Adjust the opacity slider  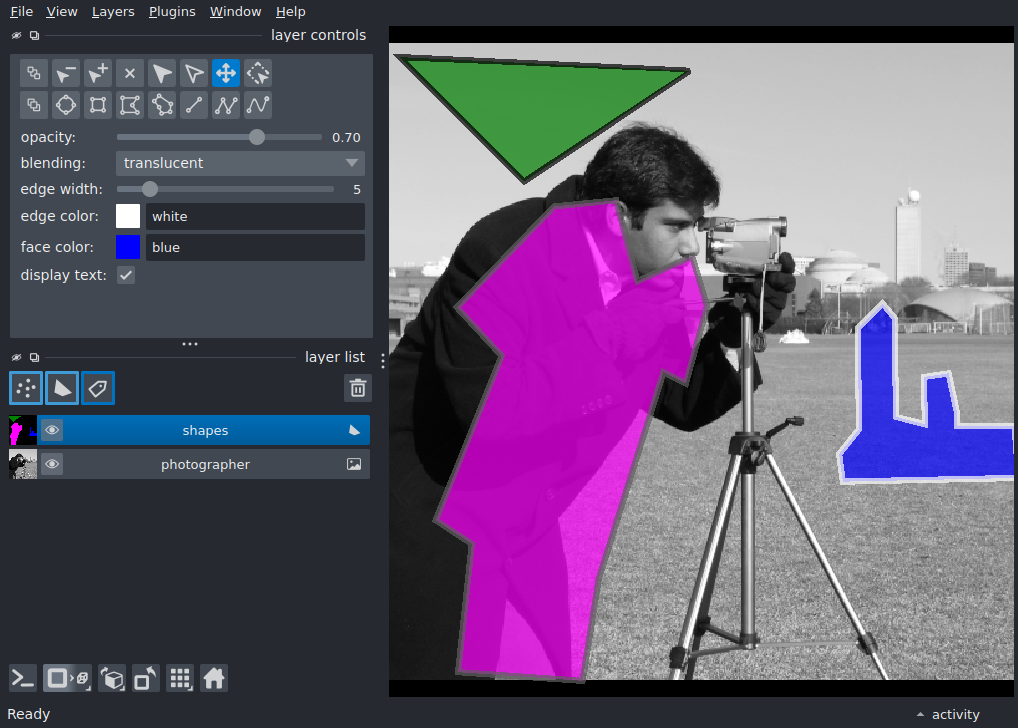pyautogui.click(x=219, y=137)
